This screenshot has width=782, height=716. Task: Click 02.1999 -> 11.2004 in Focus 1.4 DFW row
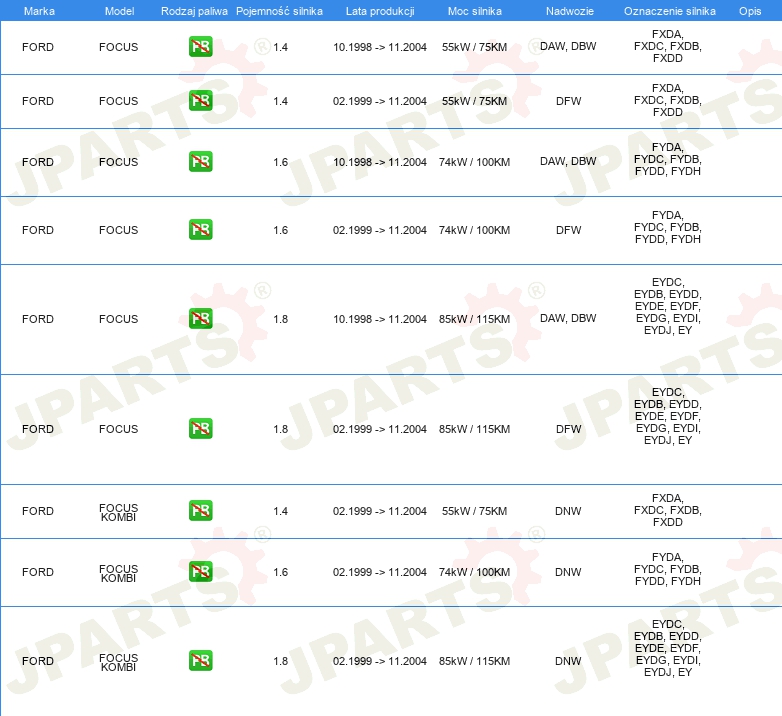[x=380, y=101]
